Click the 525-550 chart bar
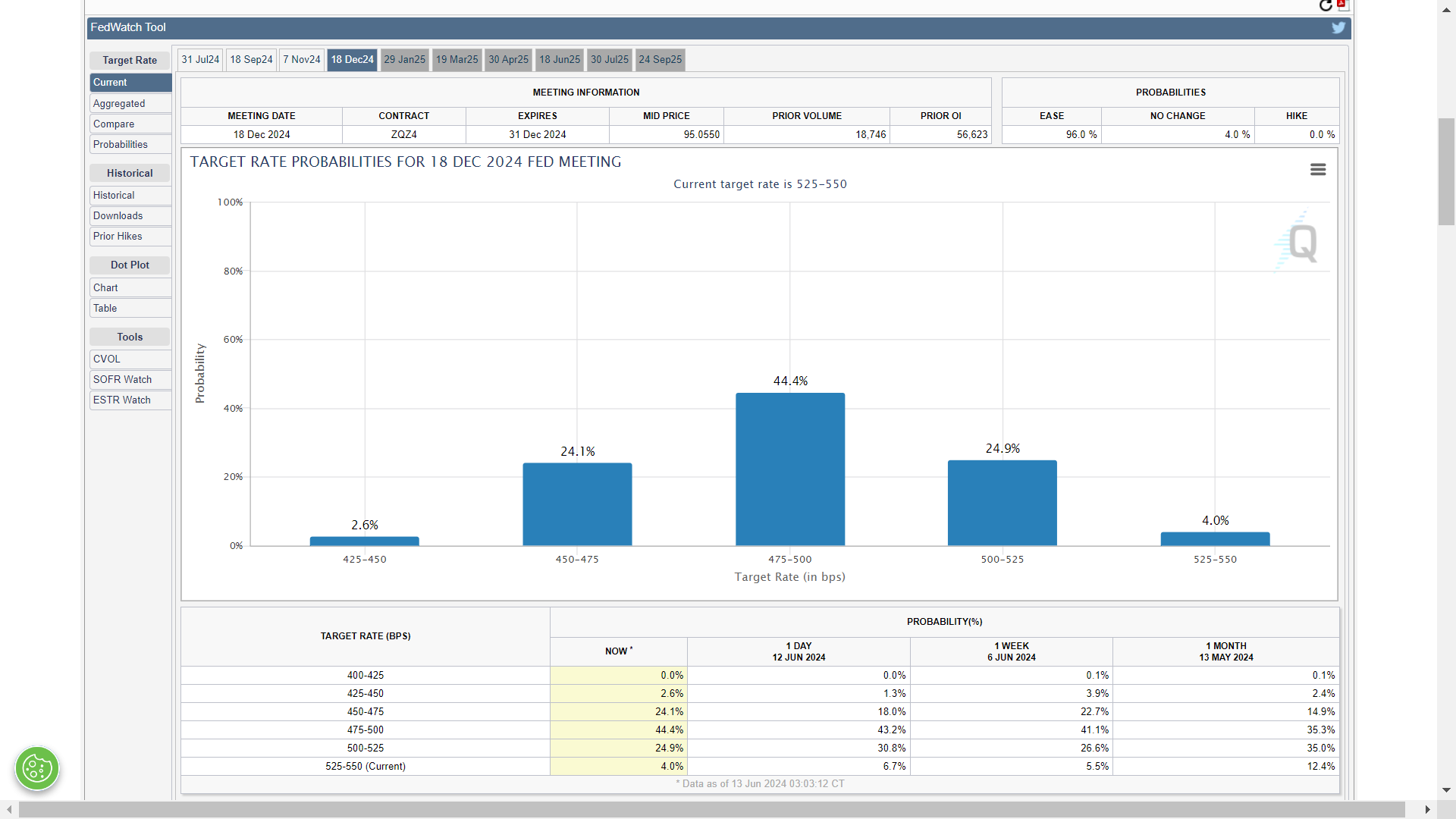The height and width of the screenshot is (819, 1456). (1216, 539)
